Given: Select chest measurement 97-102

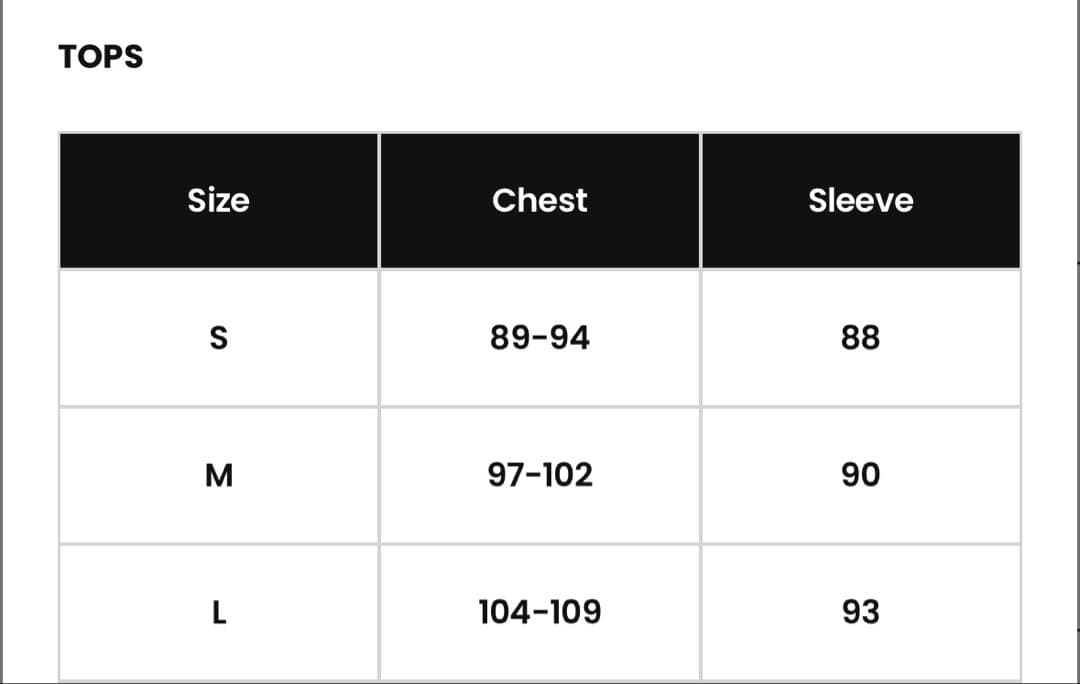Looking at the screenshot, I should click(x=540, y=475).
